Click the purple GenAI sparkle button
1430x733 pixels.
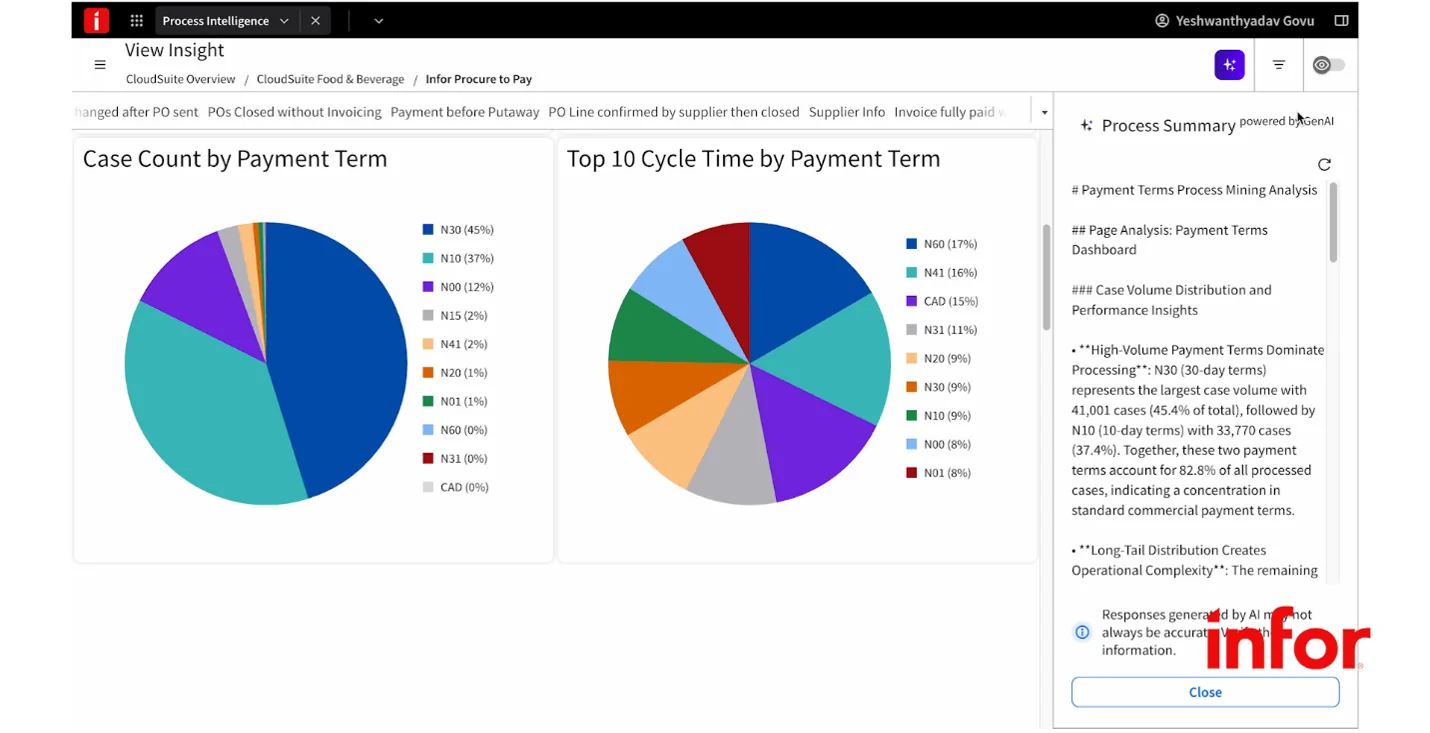[x=1229, y=65]
